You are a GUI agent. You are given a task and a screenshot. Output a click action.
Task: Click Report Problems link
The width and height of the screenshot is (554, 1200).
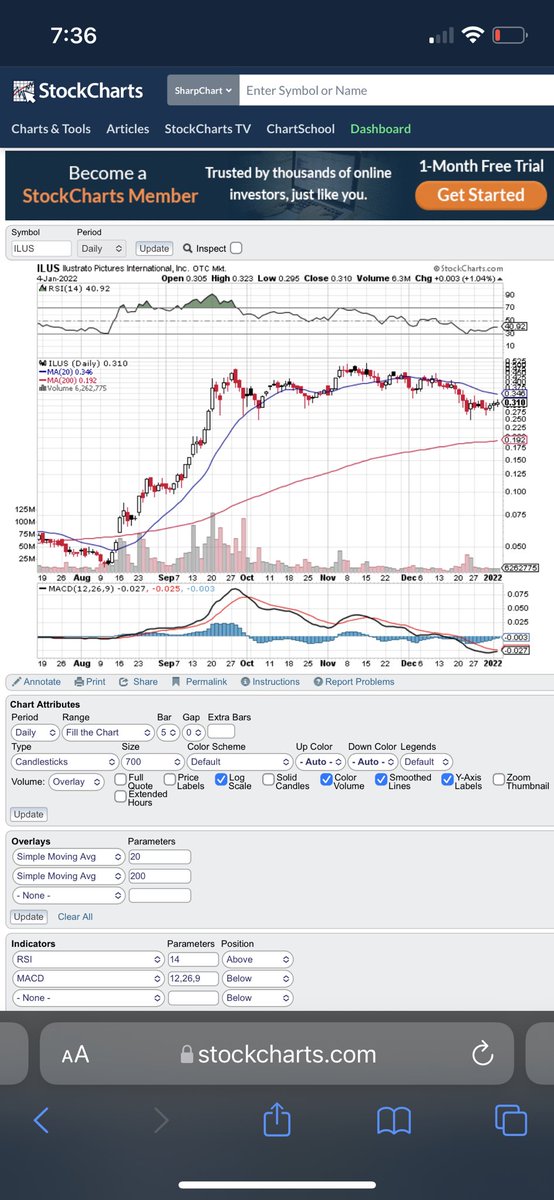click(354, 682)
